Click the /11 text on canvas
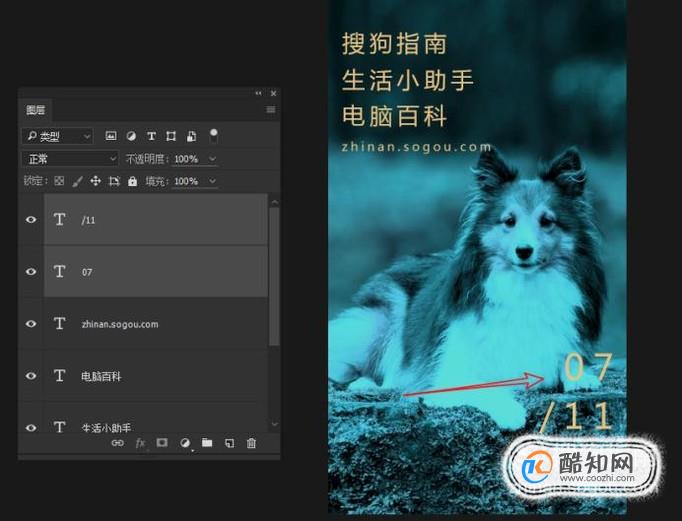Image resolution: width=682 pixels, height=521 pixels. coord(576,416)
